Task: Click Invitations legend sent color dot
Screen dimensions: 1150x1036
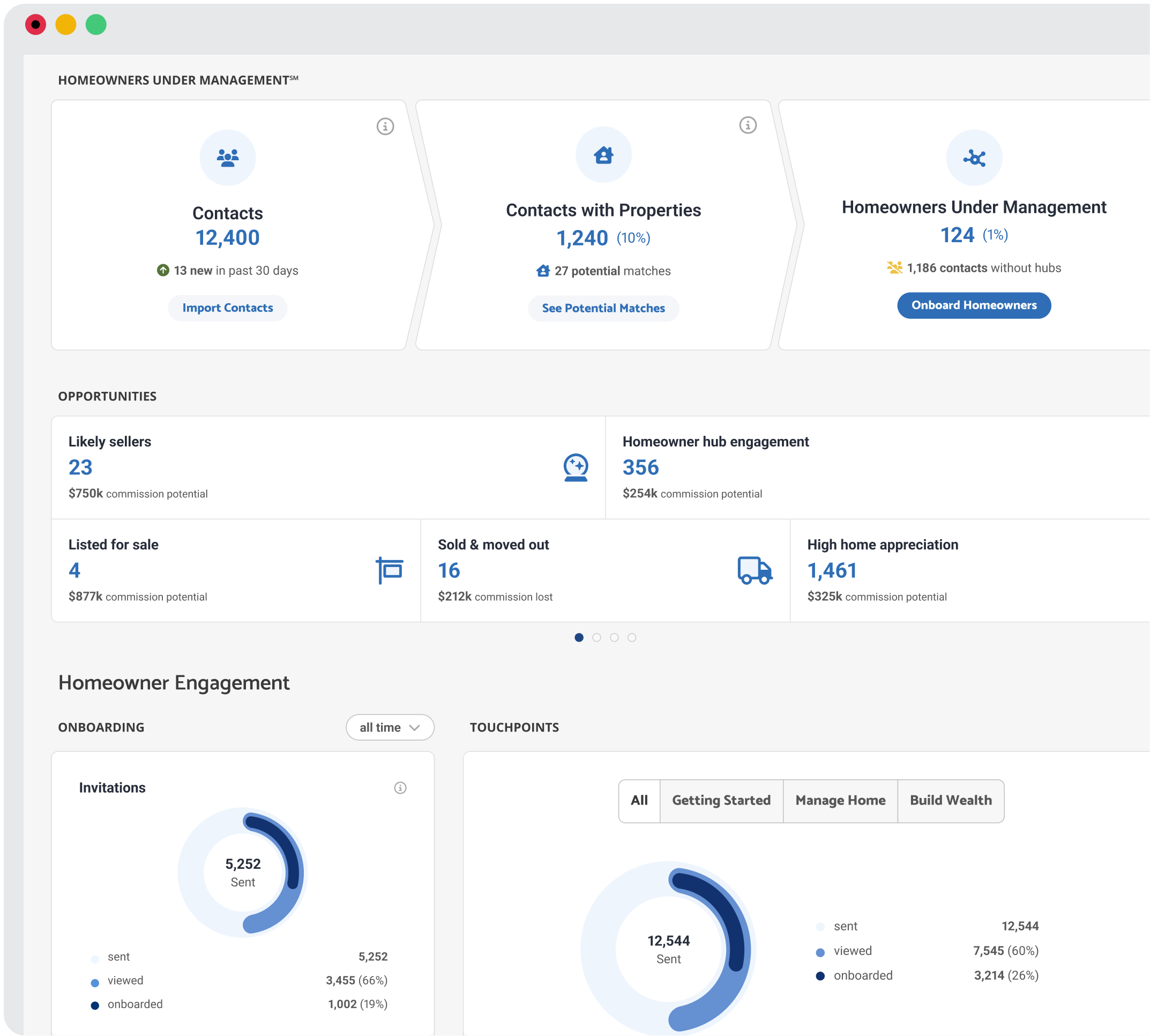Action: [x=95, y=959]
